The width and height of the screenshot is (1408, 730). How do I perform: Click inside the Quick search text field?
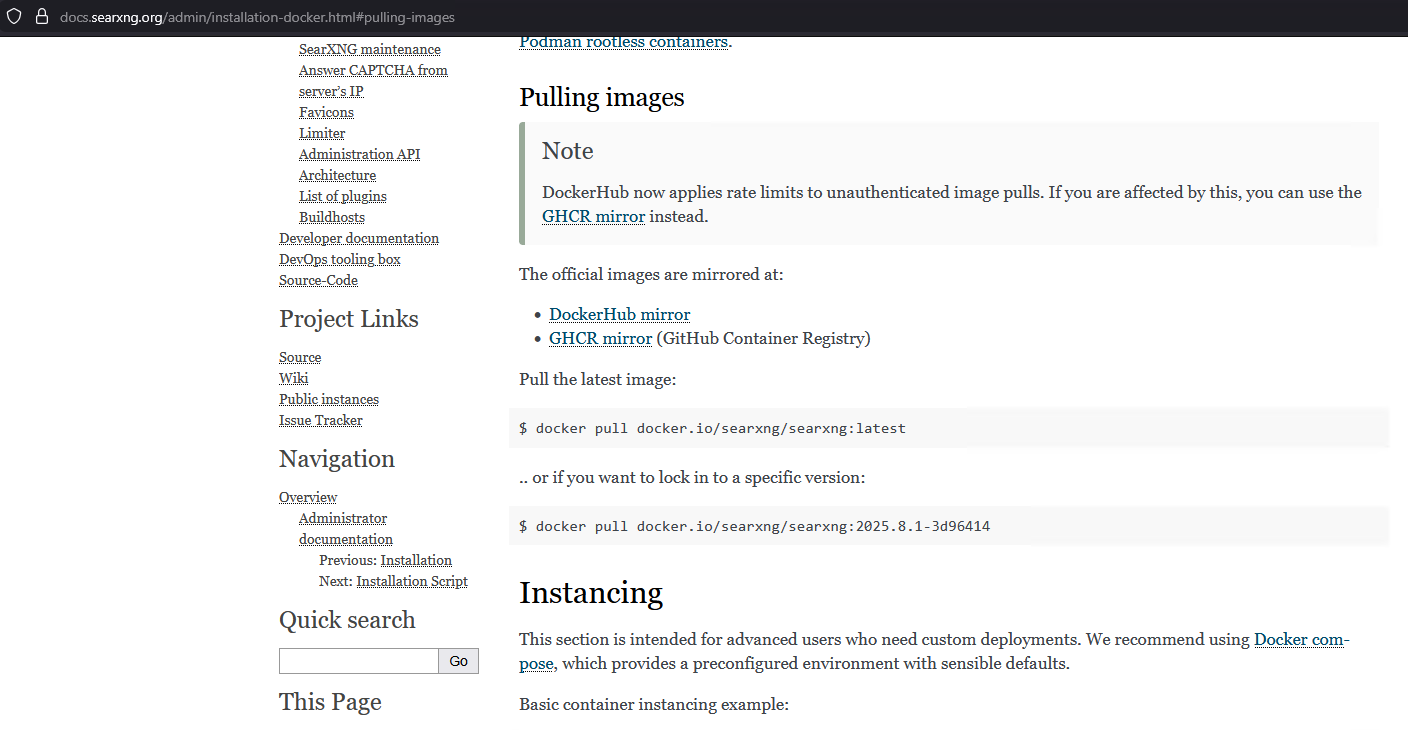point(358,661)
